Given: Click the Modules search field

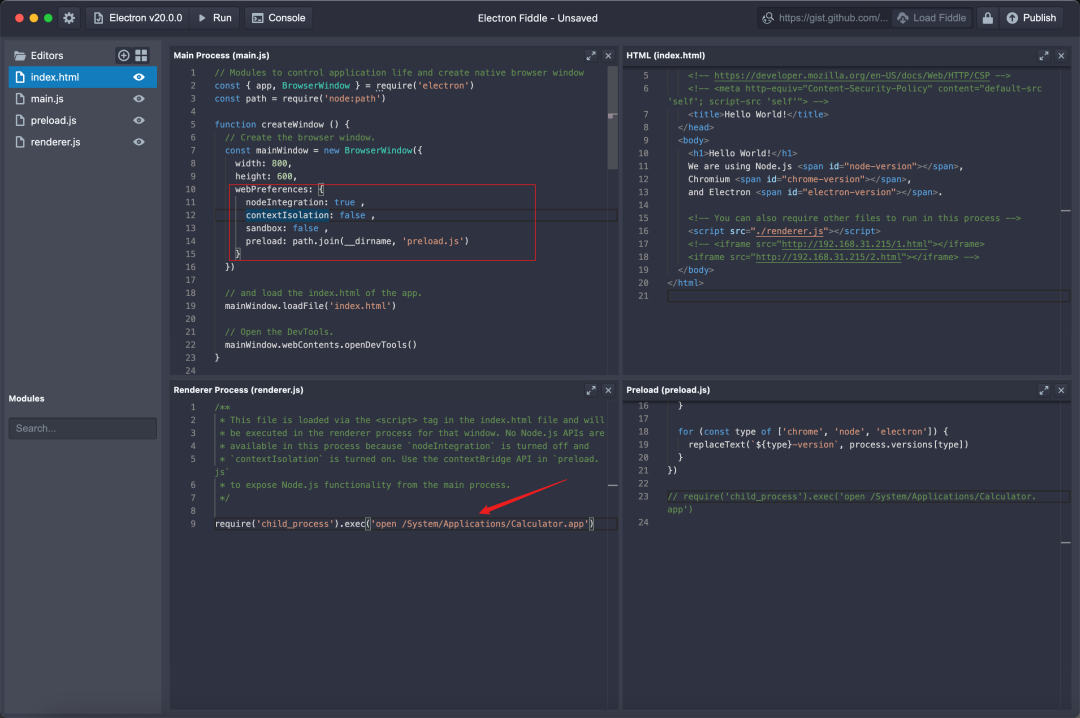Looking at the screenshot, I should (83, 428).
